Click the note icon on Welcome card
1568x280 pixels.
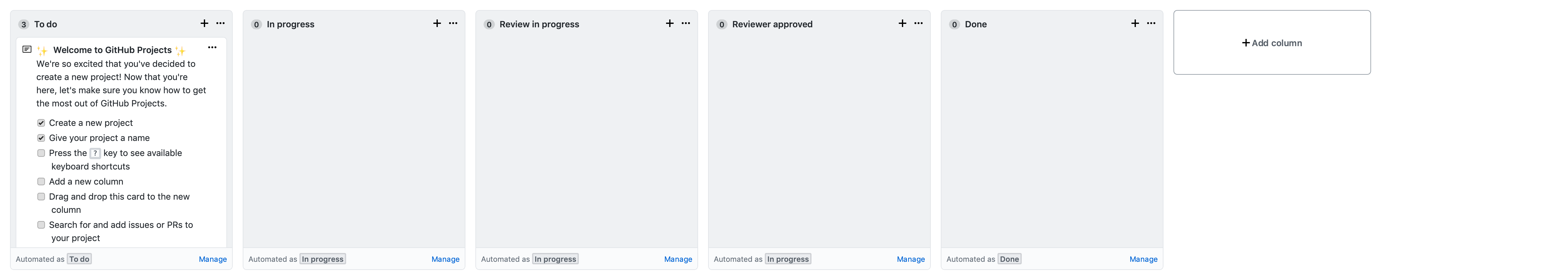(x=27, y=50)
